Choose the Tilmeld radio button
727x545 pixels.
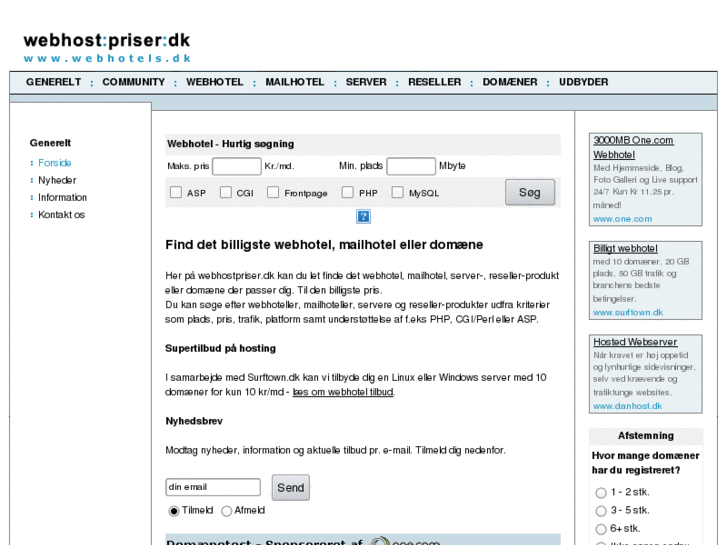(174, 511)
